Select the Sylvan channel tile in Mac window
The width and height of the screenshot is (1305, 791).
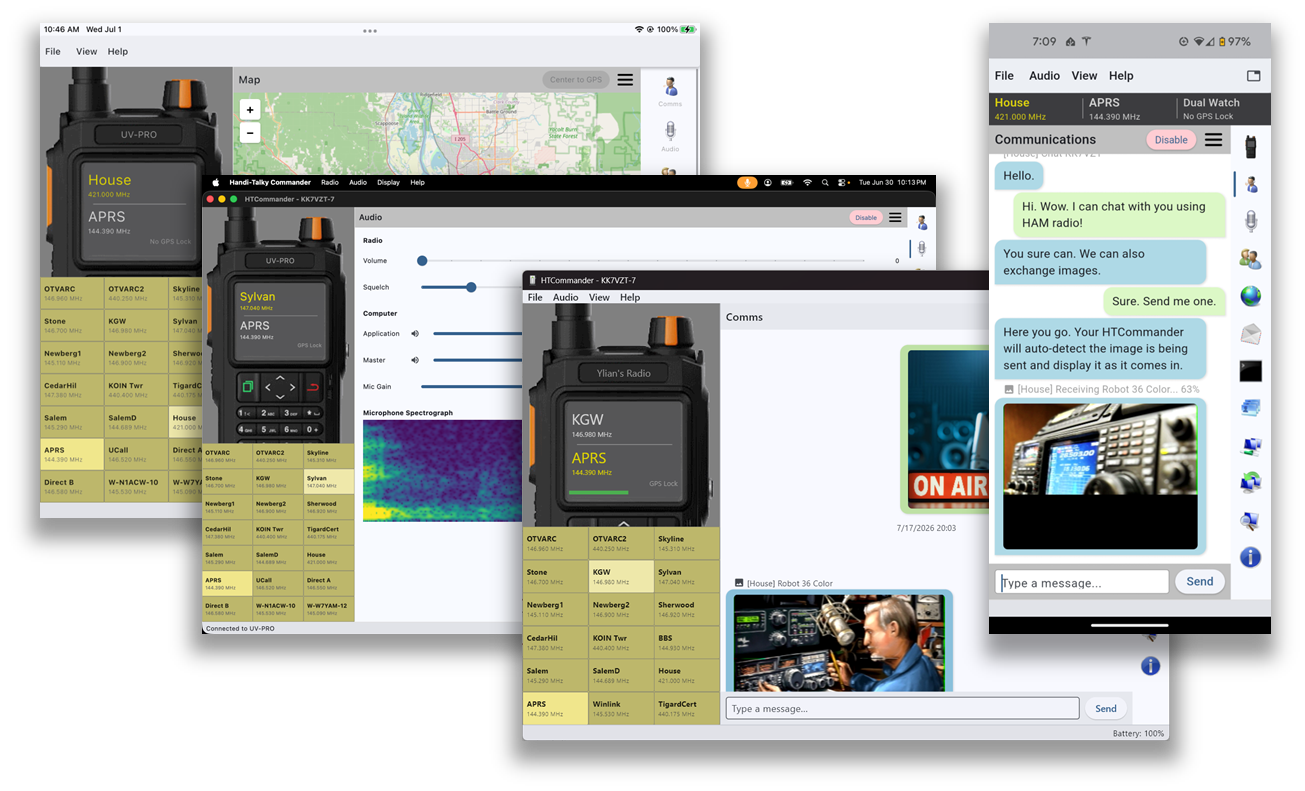(x=329, y=482)
